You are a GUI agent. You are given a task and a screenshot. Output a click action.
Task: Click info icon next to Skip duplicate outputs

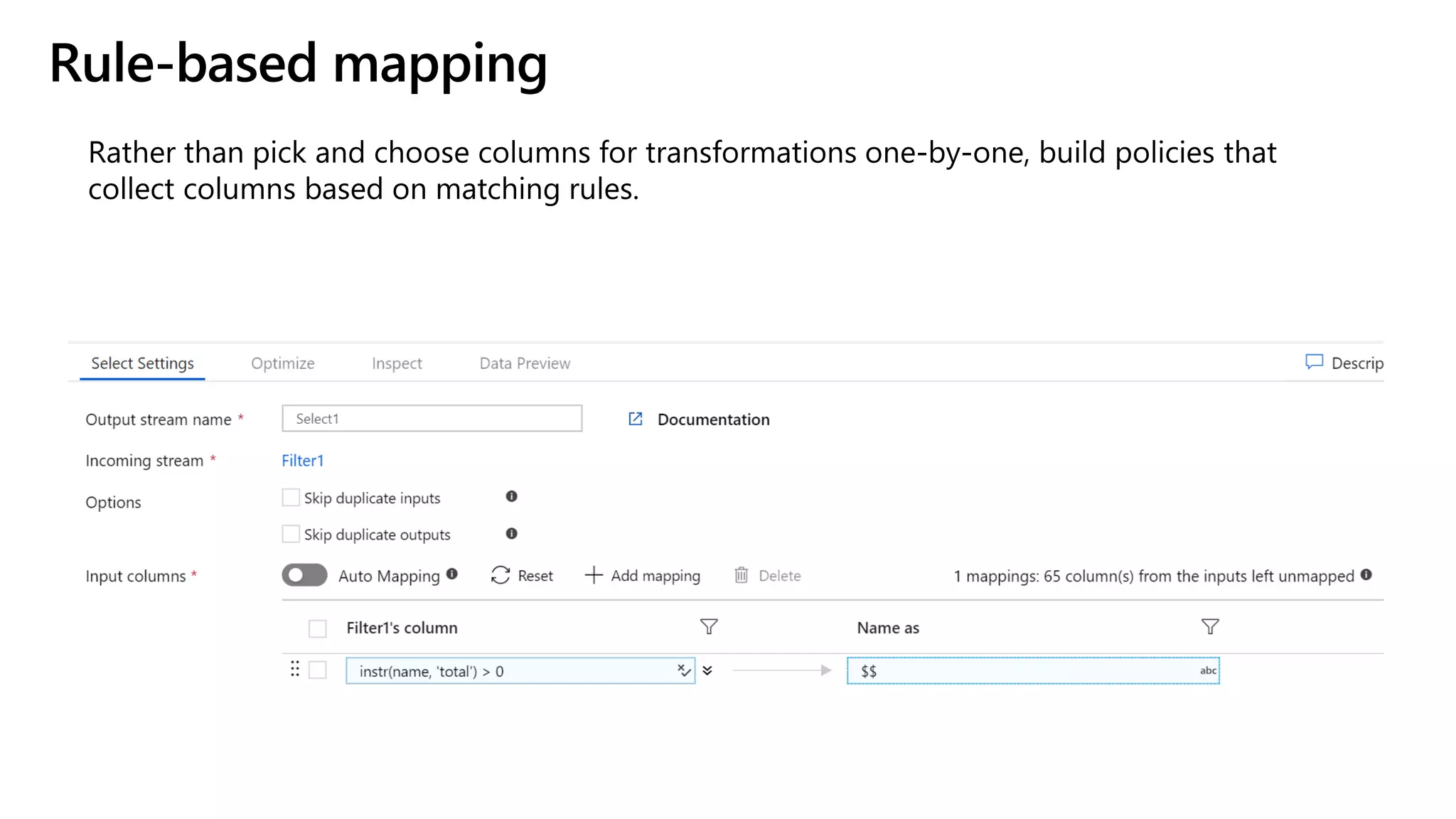(511, 533)
